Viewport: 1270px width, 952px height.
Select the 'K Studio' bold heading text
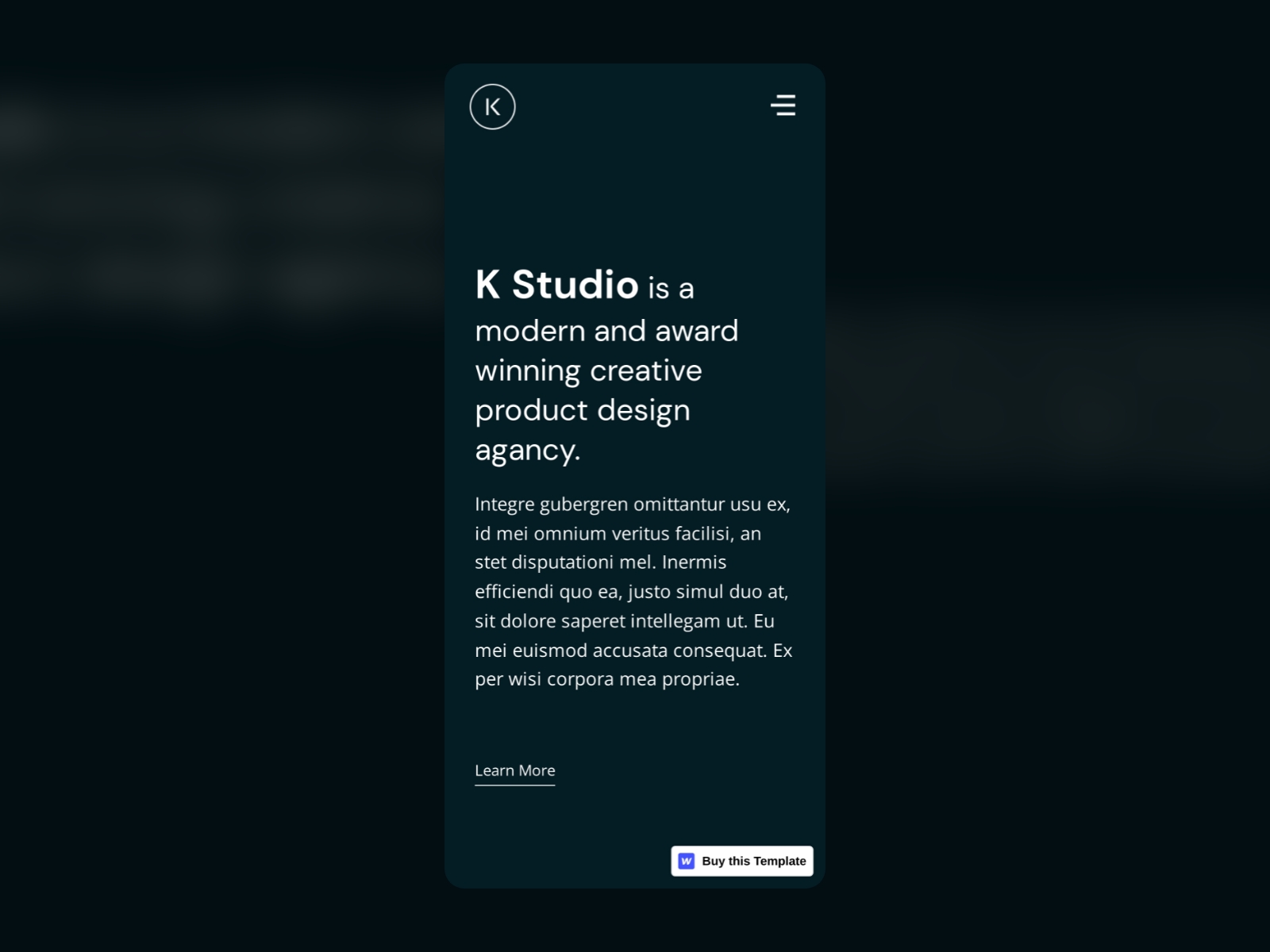tap(556, 285)
